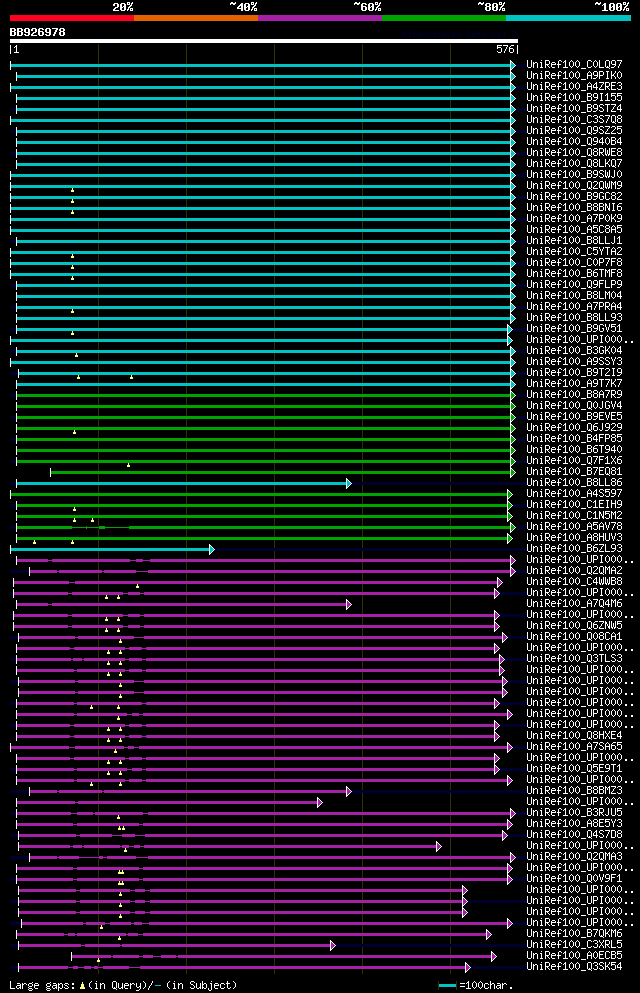Click the green alignment bar for A5AV78

266,527
